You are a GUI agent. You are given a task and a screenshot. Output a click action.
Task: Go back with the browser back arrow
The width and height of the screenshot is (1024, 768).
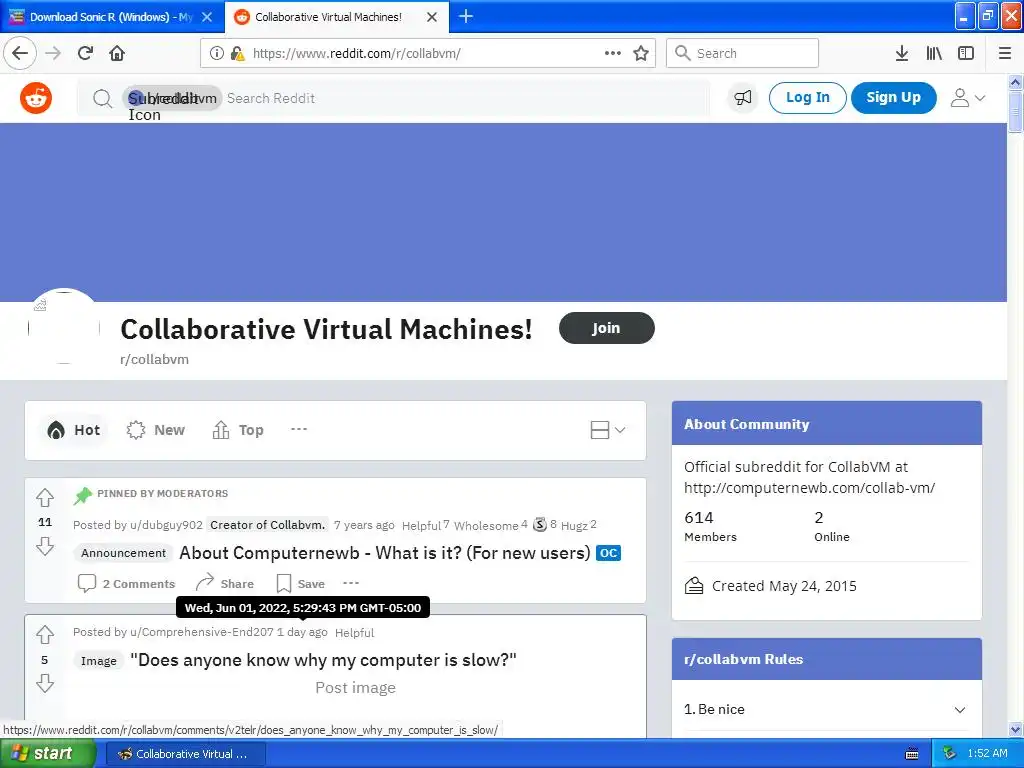pos(20,53)
